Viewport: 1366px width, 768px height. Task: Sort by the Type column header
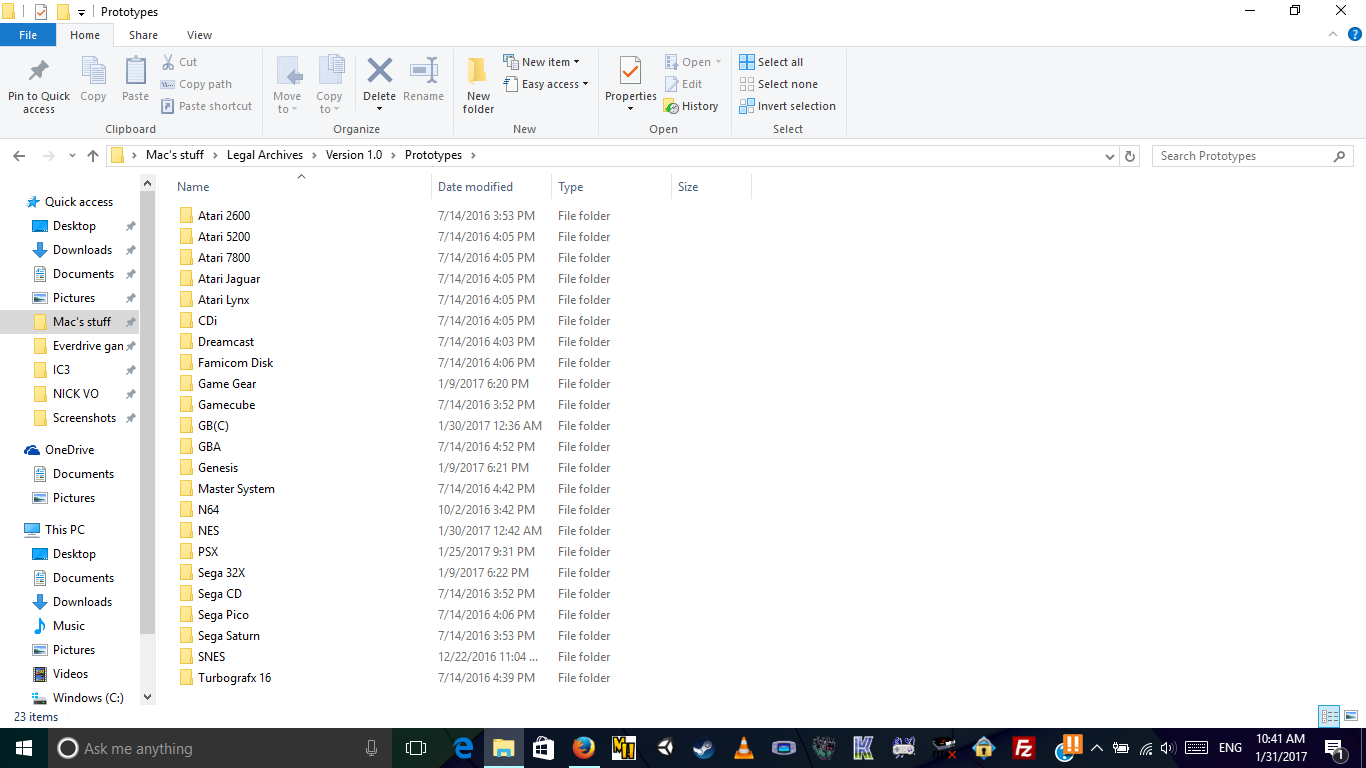(611, 187)
